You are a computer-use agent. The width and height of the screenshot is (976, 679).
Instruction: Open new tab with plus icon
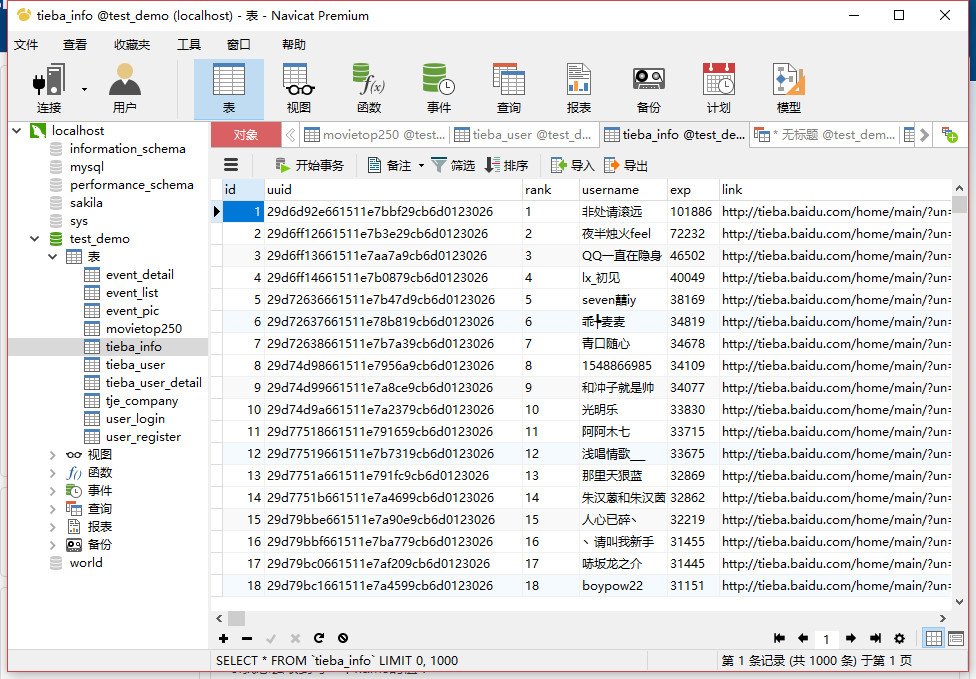950,134
